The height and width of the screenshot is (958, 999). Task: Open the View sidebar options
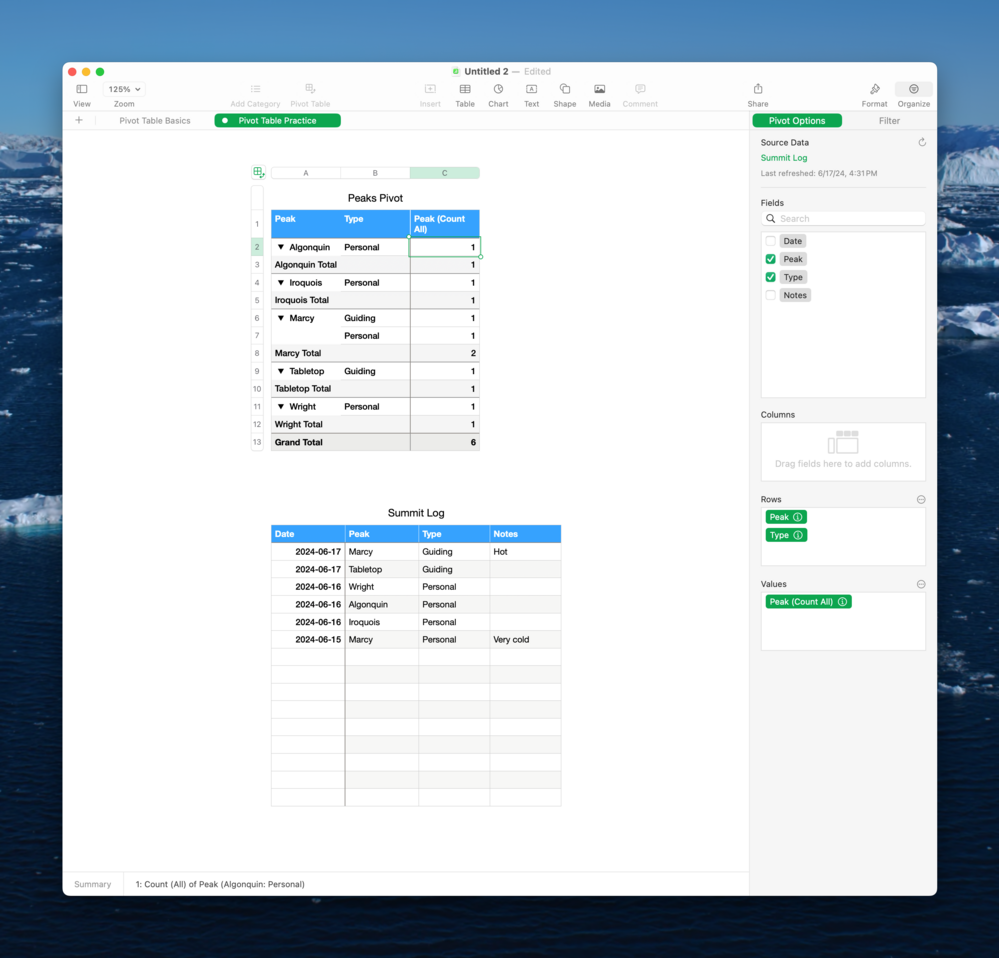82,89
